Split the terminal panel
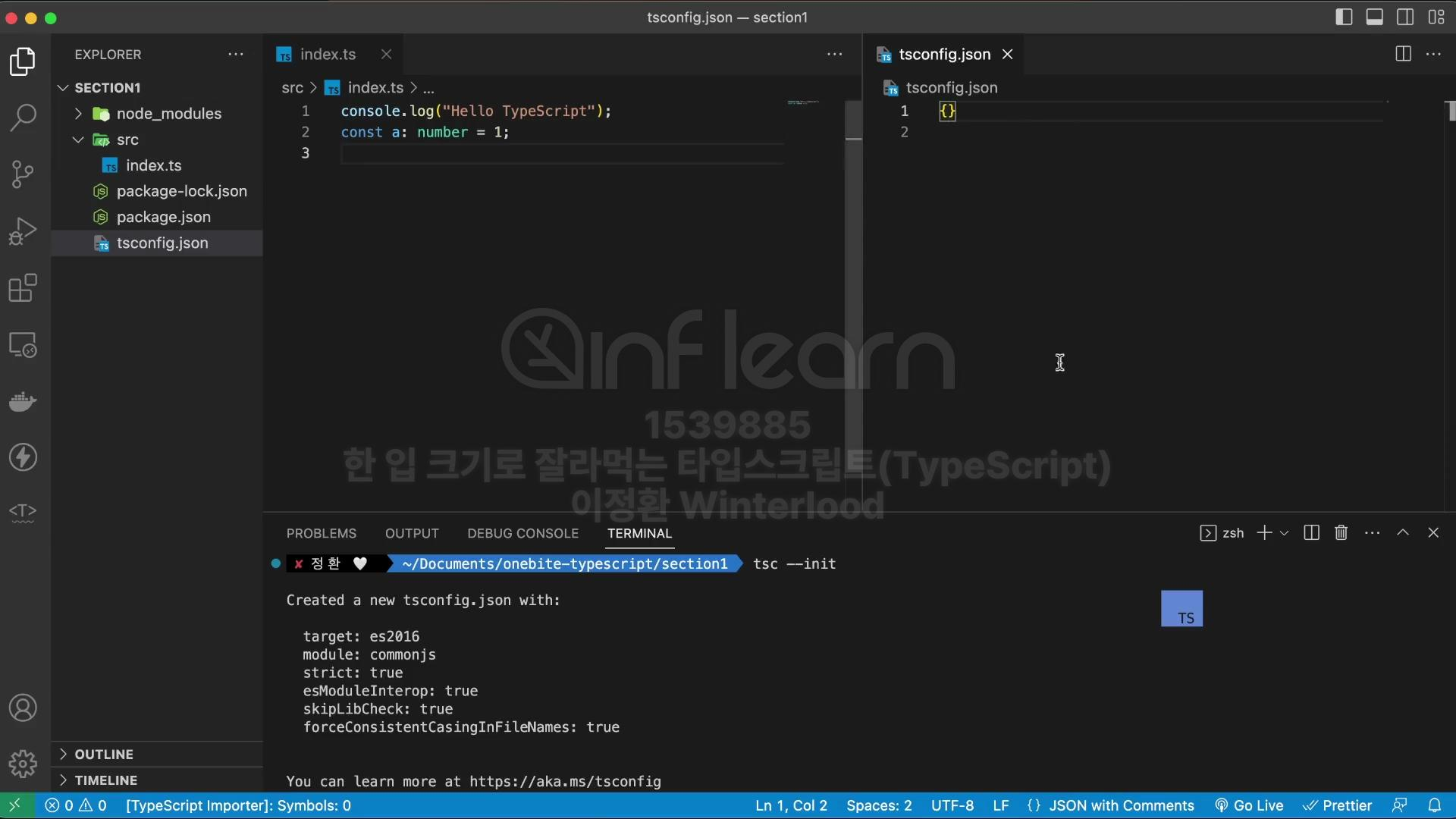Screen dimensions: 1456x819 click(1311, 533)
